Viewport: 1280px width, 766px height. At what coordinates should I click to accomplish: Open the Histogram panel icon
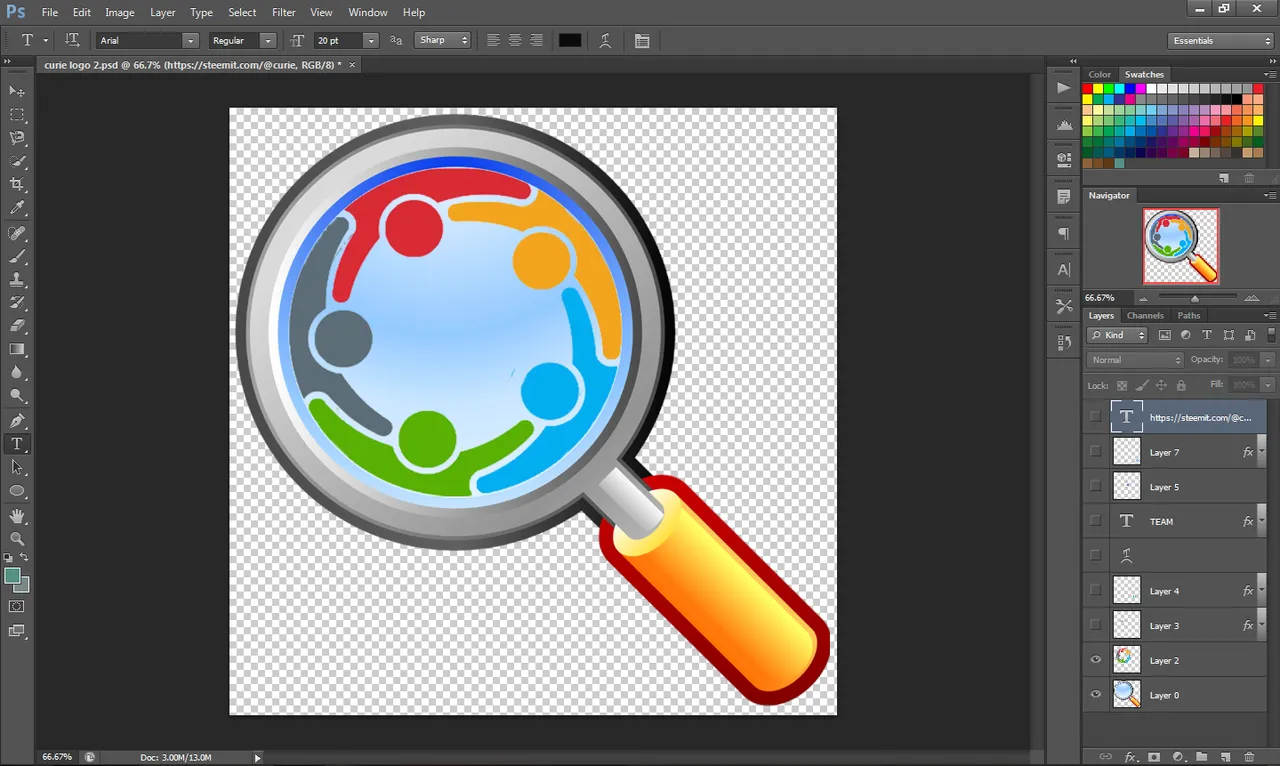pyautogui.click(x=1063, y=125)
